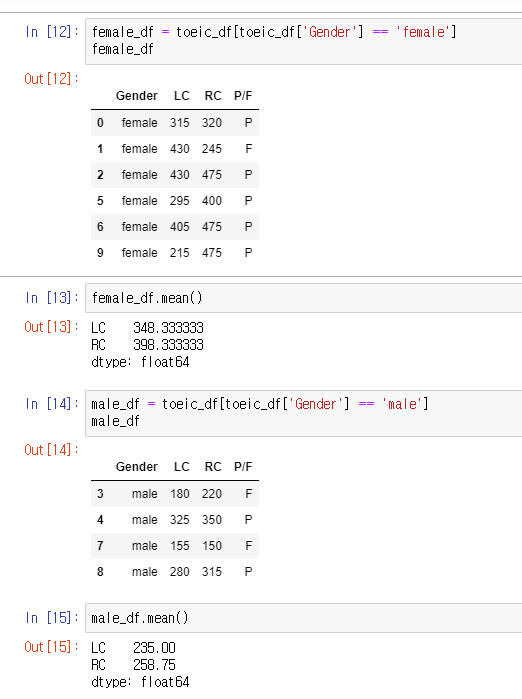Click the LC mean 235.00 output
The image size is (522, 699).
pyautogui.click(x=154, y=648)
